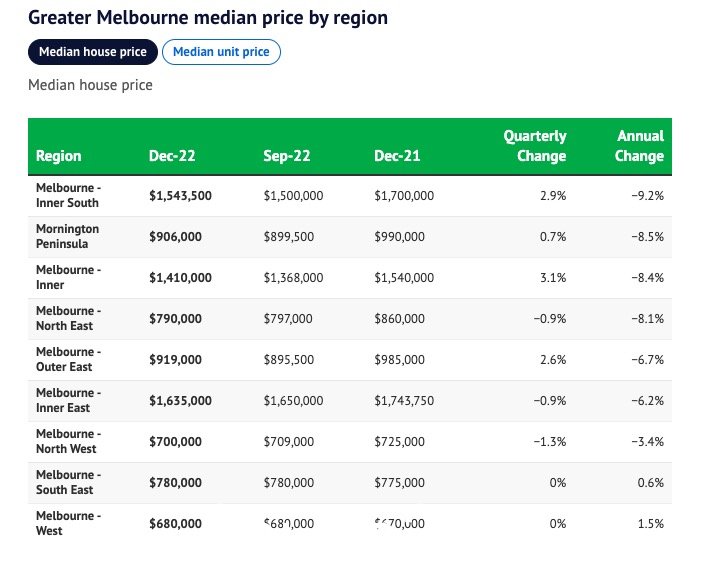Click the $775,000 Dec-21 value
The image size is (717, 563).
pos(399,483)
